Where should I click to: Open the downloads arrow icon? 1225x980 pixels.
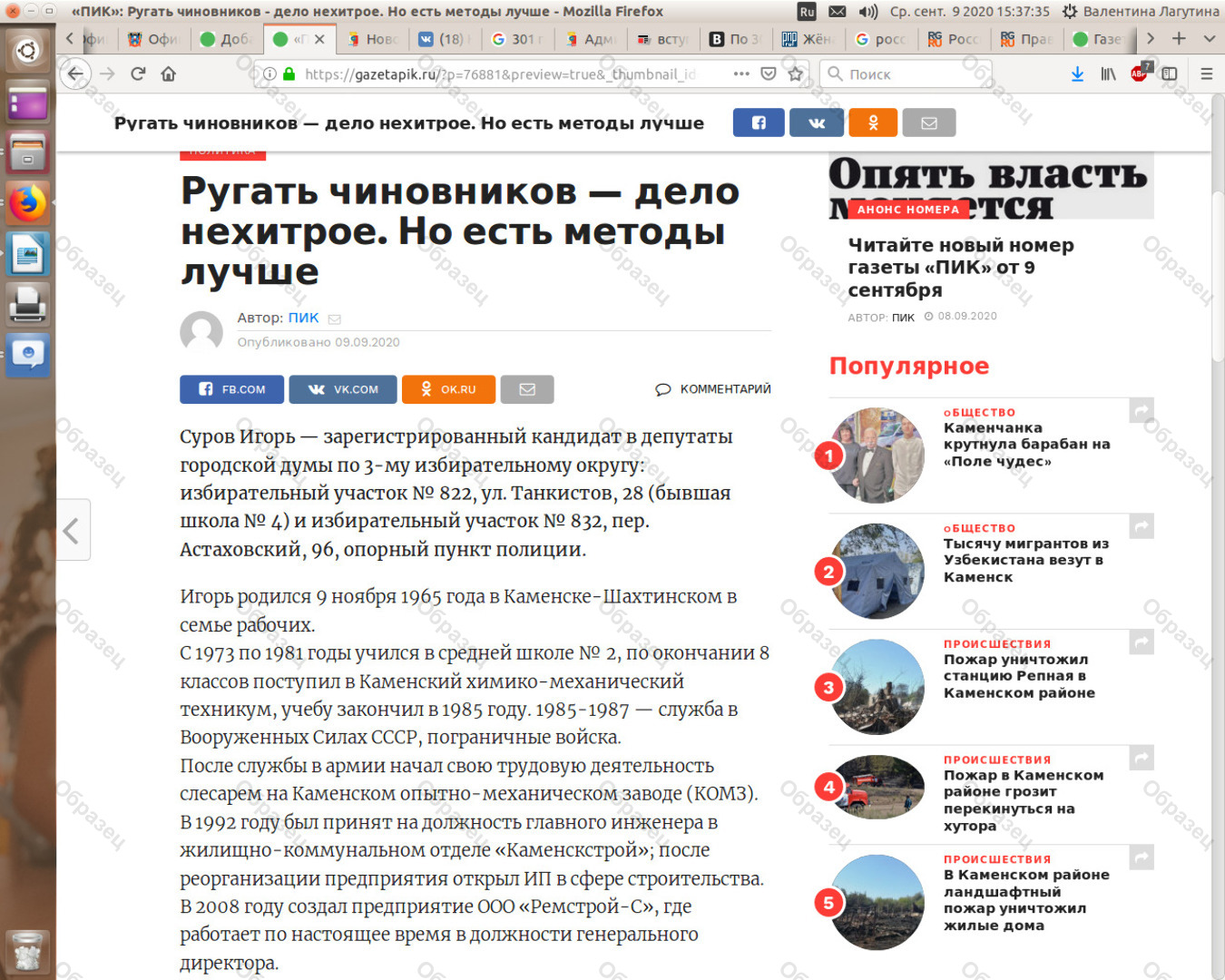tap(1077, 73)
